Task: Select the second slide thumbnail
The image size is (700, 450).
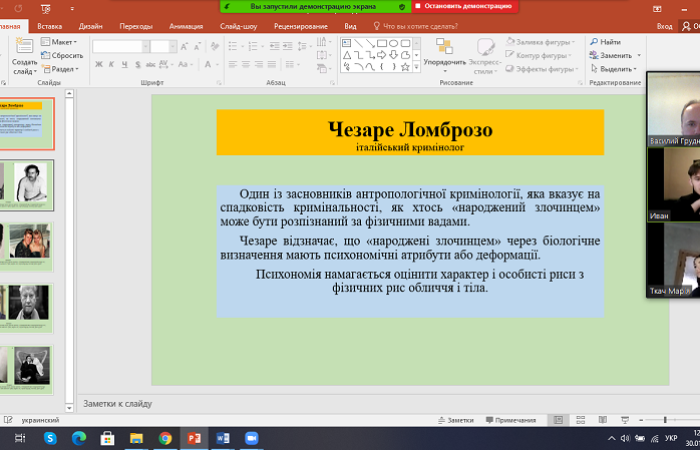Action: click(27, 183)
